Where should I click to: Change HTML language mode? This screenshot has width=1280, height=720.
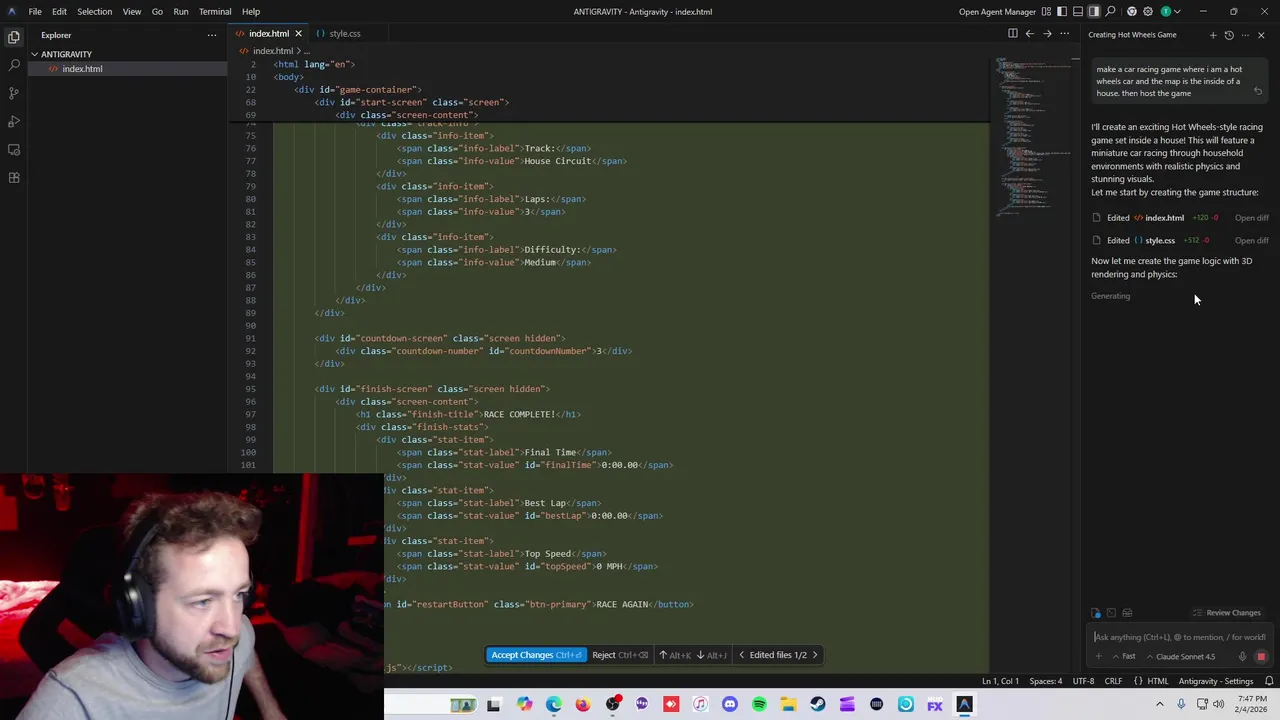click(1151, 681)
